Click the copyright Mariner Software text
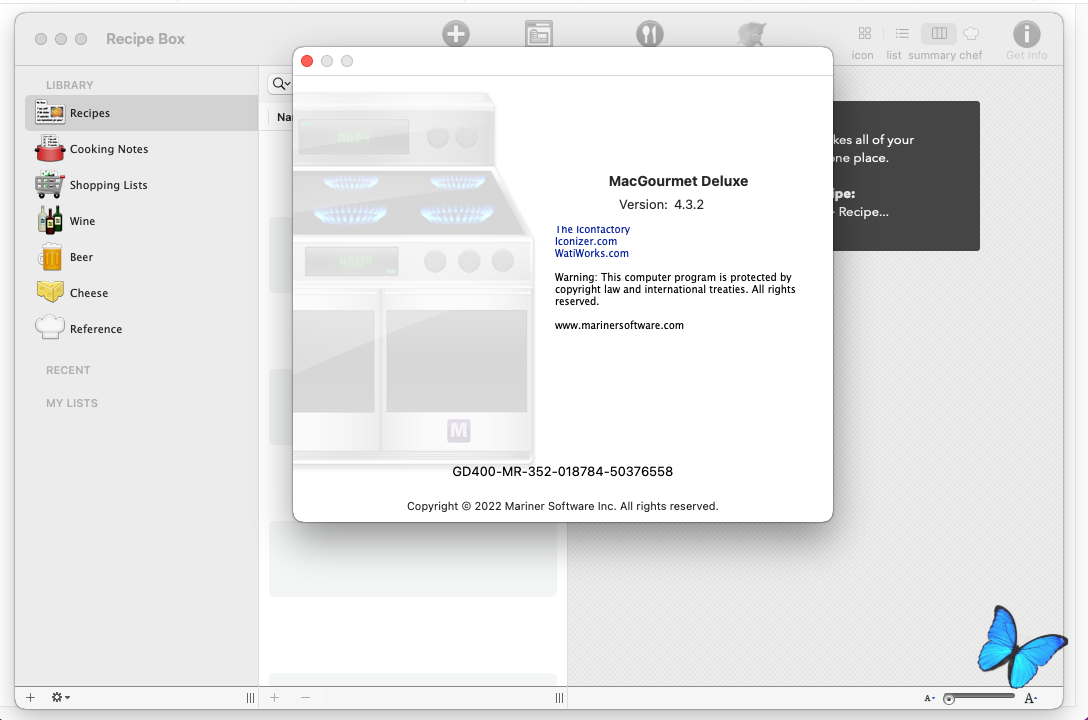The height and width of the screenshot is (720, 1088). point(563,506)
